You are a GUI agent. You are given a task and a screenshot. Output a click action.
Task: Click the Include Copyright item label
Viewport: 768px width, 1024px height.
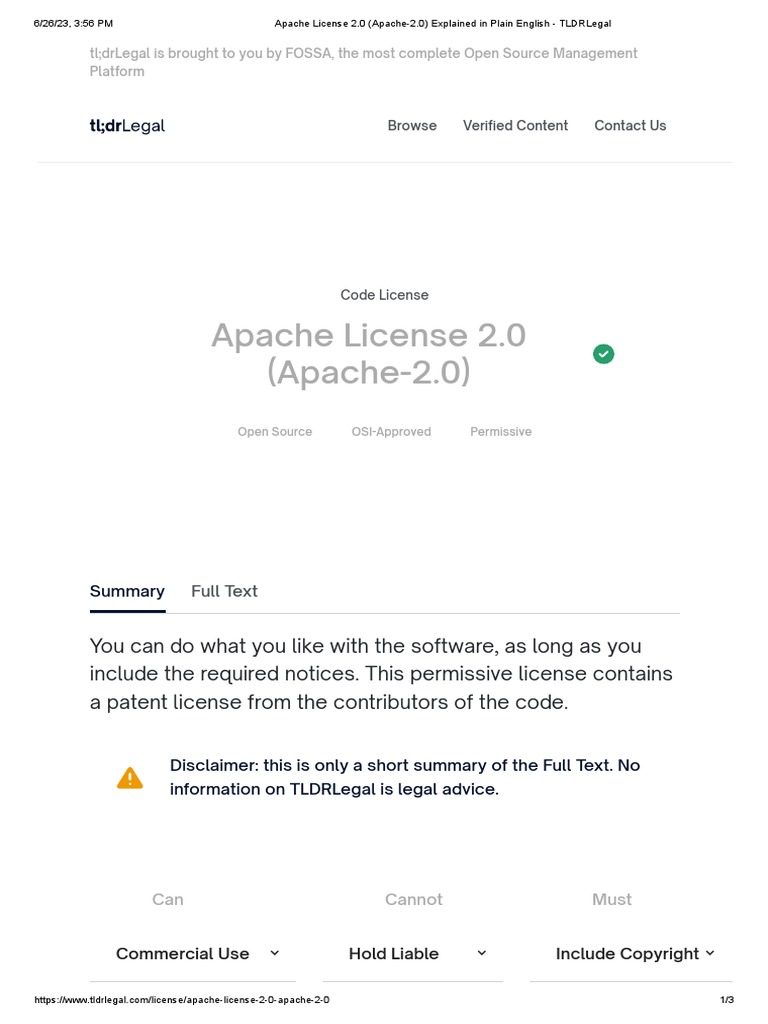(x=627, y=954)
